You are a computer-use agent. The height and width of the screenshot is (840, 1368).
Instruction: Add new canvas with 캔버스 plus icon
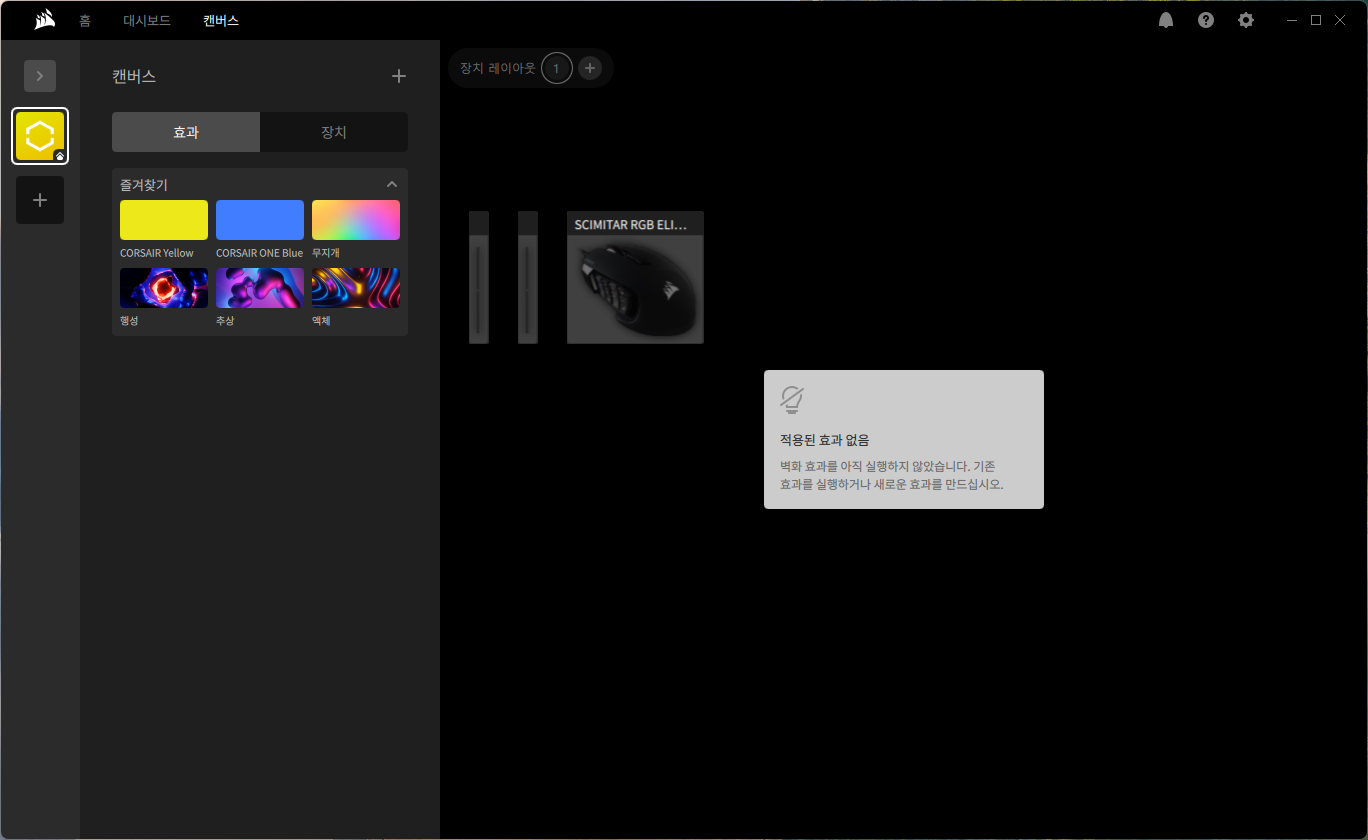pyautogui.click(x=399, y=76)
